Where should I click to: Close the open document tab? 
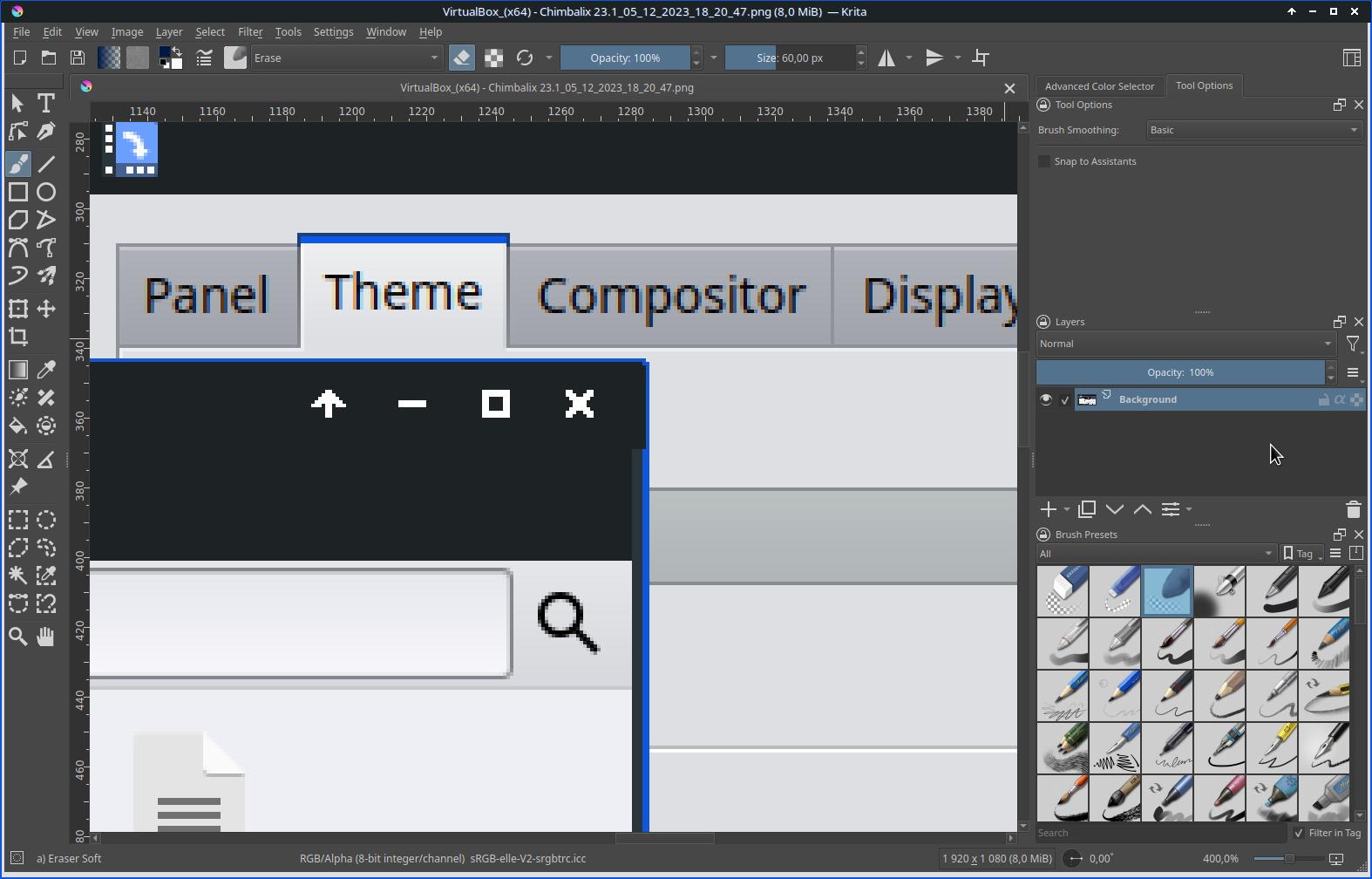coord(1009,88)
